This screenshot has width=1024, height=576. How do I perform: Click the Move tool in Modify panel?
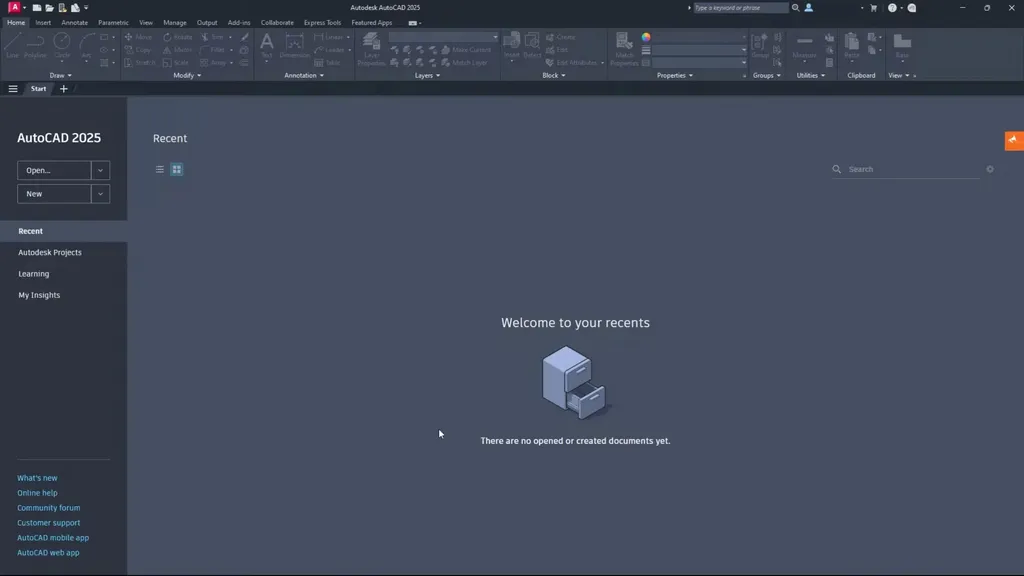coord(138,37)
